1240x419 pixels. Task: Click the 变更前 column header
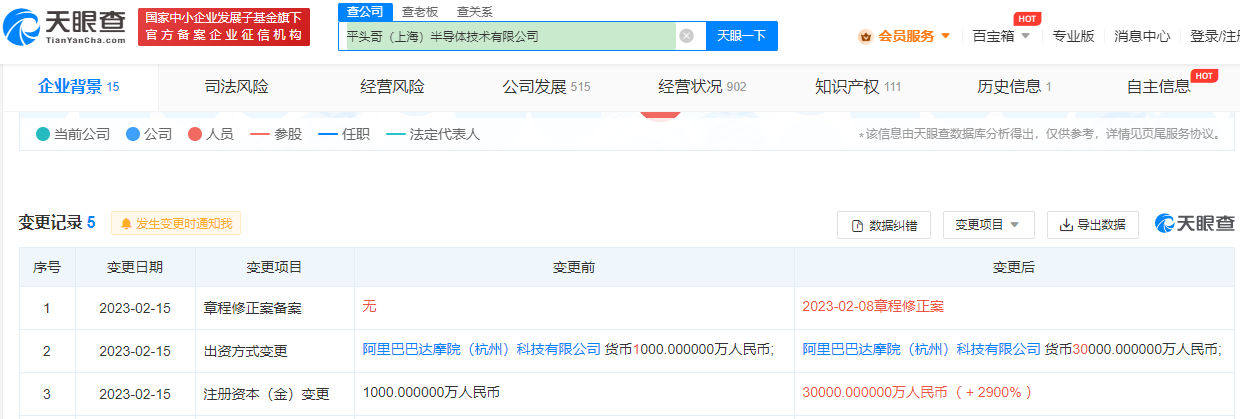pyautogui.click(x=574, y=267)
